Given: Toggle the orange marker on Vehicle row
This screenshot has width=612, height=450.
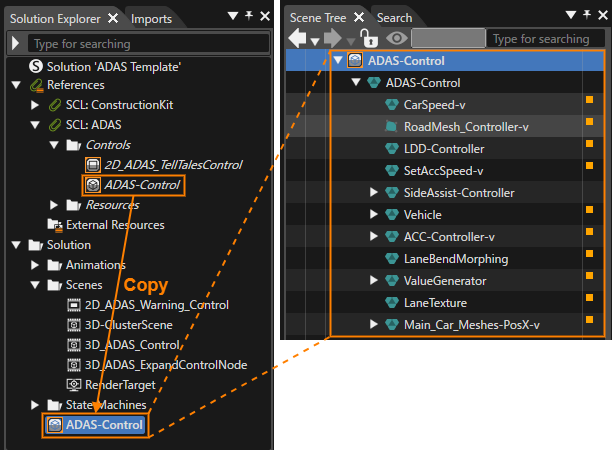Looking at the screenshot, I should point(589,210).
